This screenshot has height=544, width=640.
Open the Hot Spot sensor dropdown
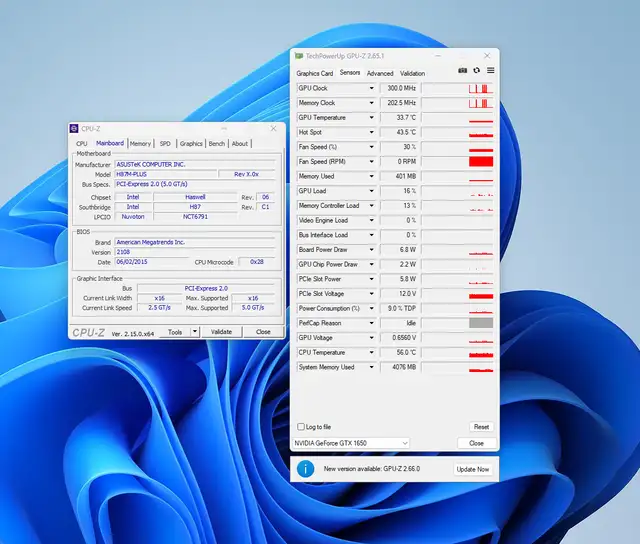tap(371, 132)
